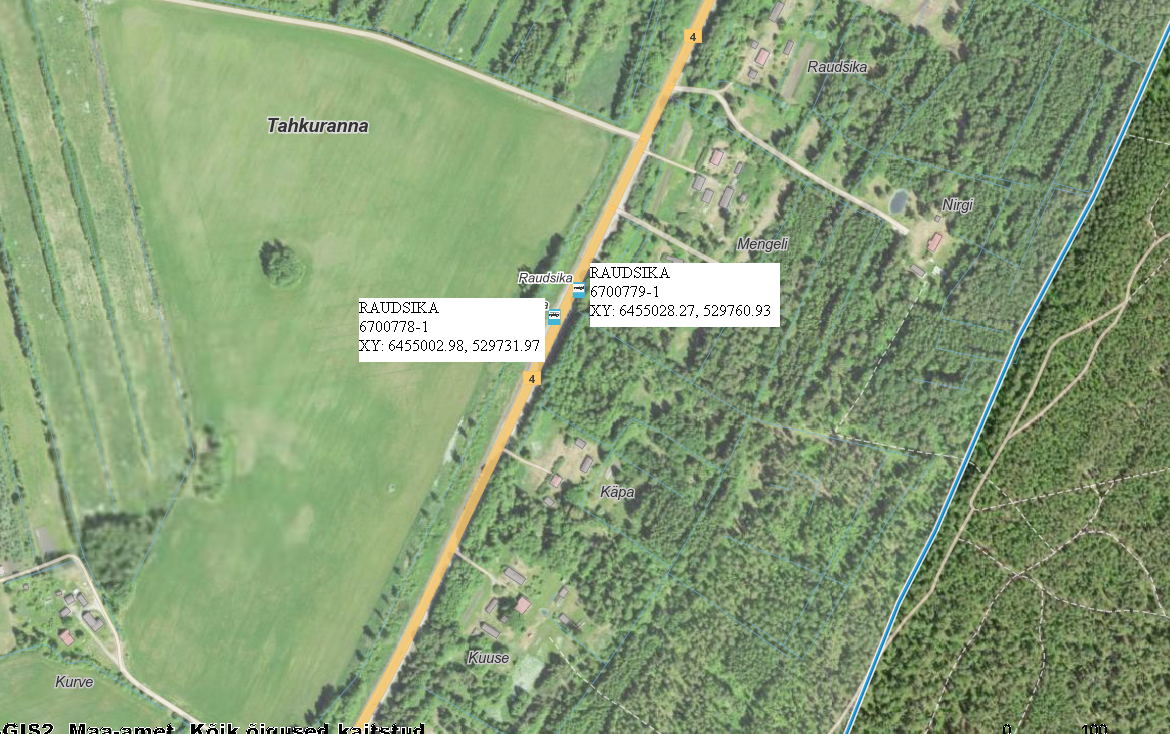Click the Kurve label at bottom left

(x=74, y=682)
